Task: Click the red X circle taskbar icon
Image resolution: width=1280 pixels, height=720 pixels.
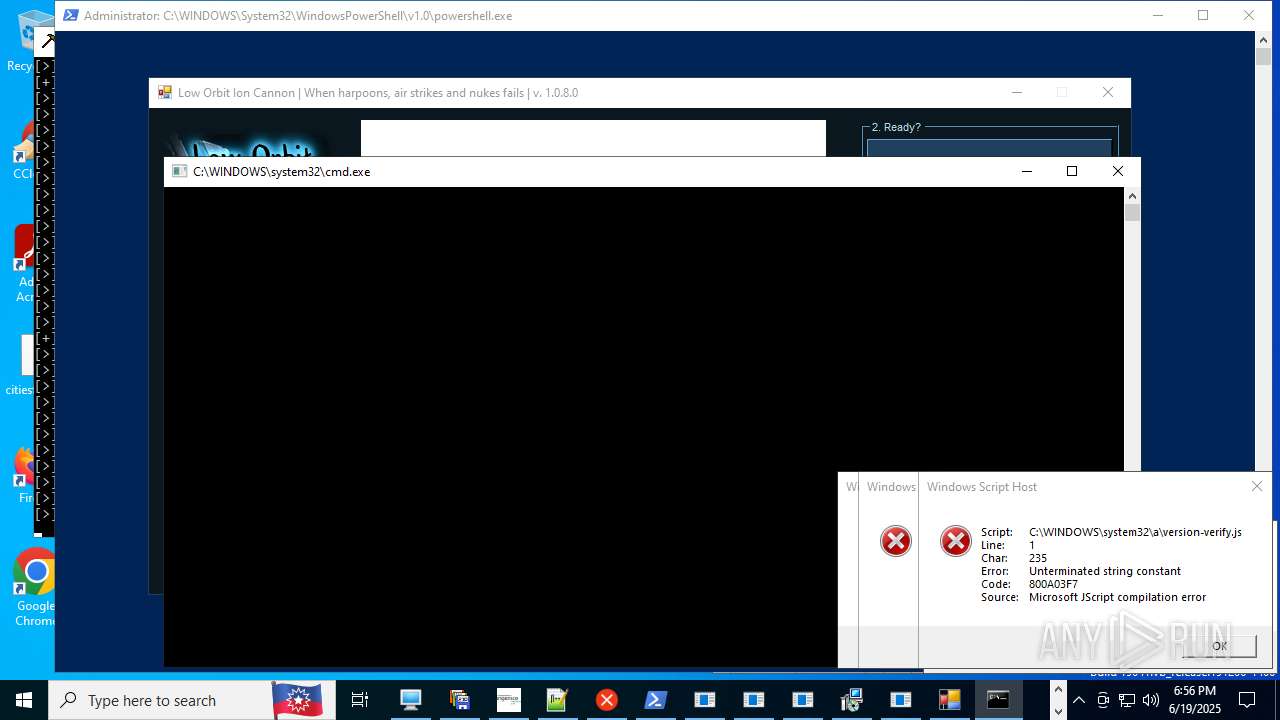Action: click(606, 700)
